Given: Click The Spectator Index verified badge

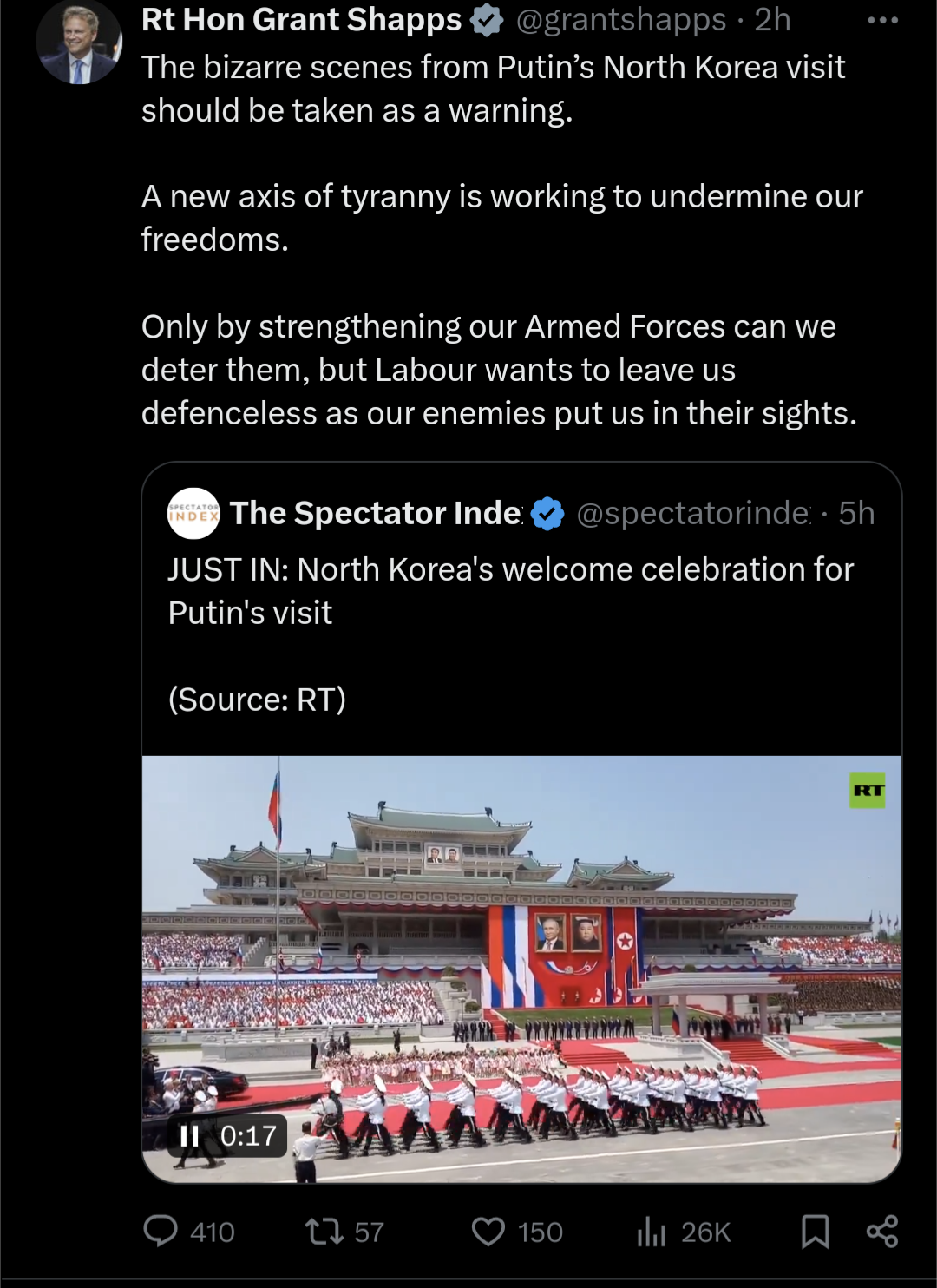Looking at the screenshot, I should (547, 514).
